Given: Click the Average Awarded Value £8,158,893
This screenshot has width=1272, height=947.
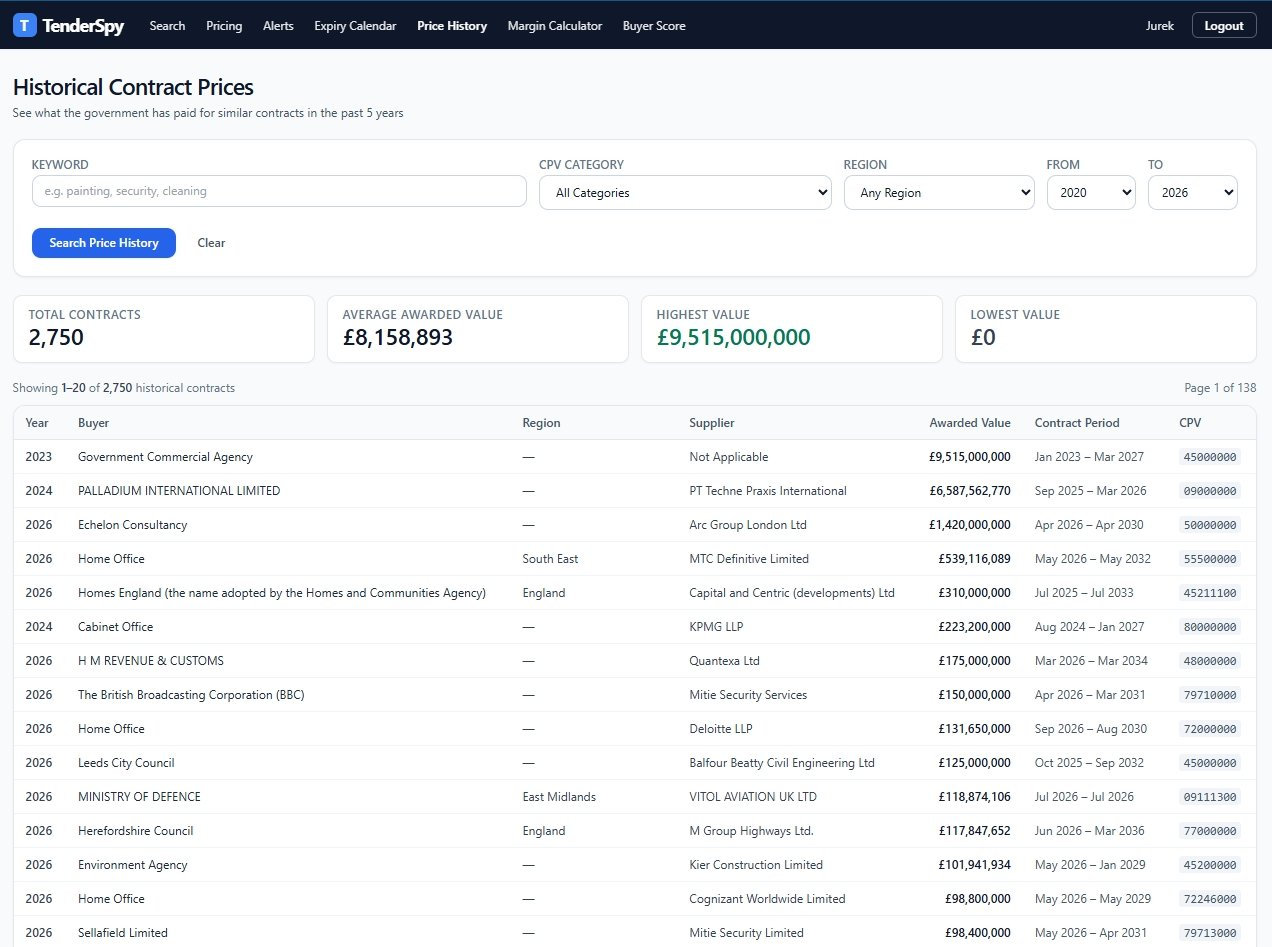Looking at the screenshot, I should tap(398, 338).
